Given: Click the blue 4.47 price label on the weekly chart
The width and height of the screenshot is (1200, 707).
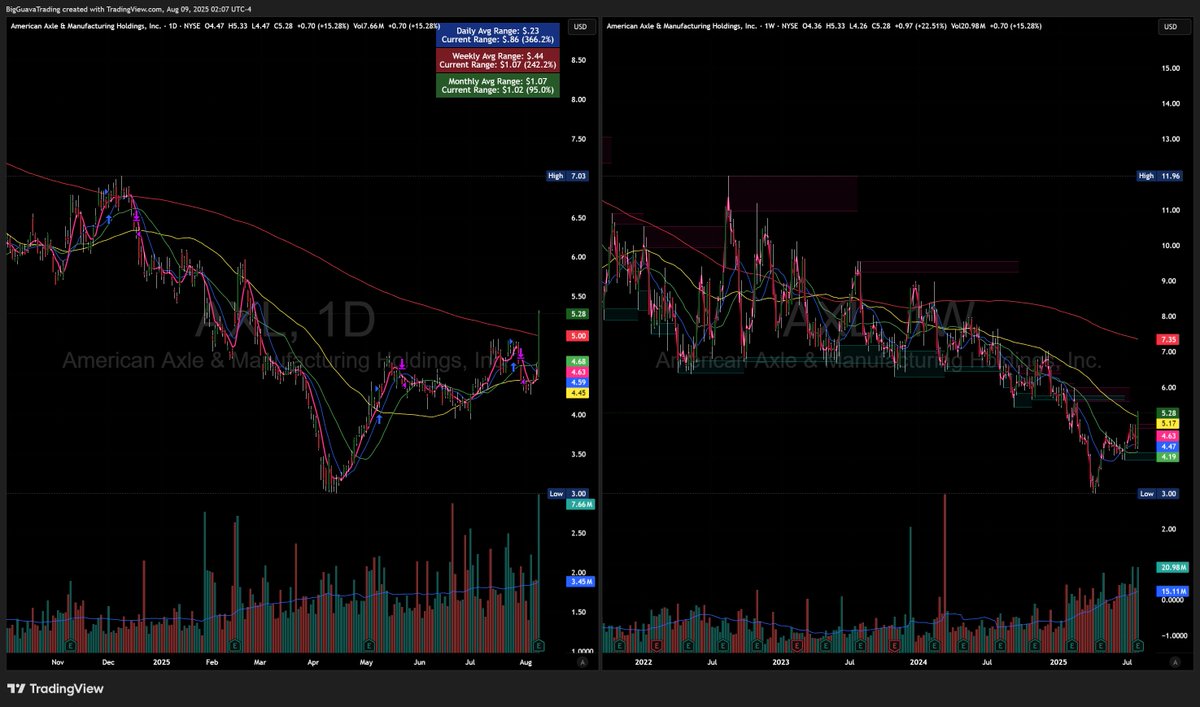Looking at the screenshot, I should [x=1170, y=446].
